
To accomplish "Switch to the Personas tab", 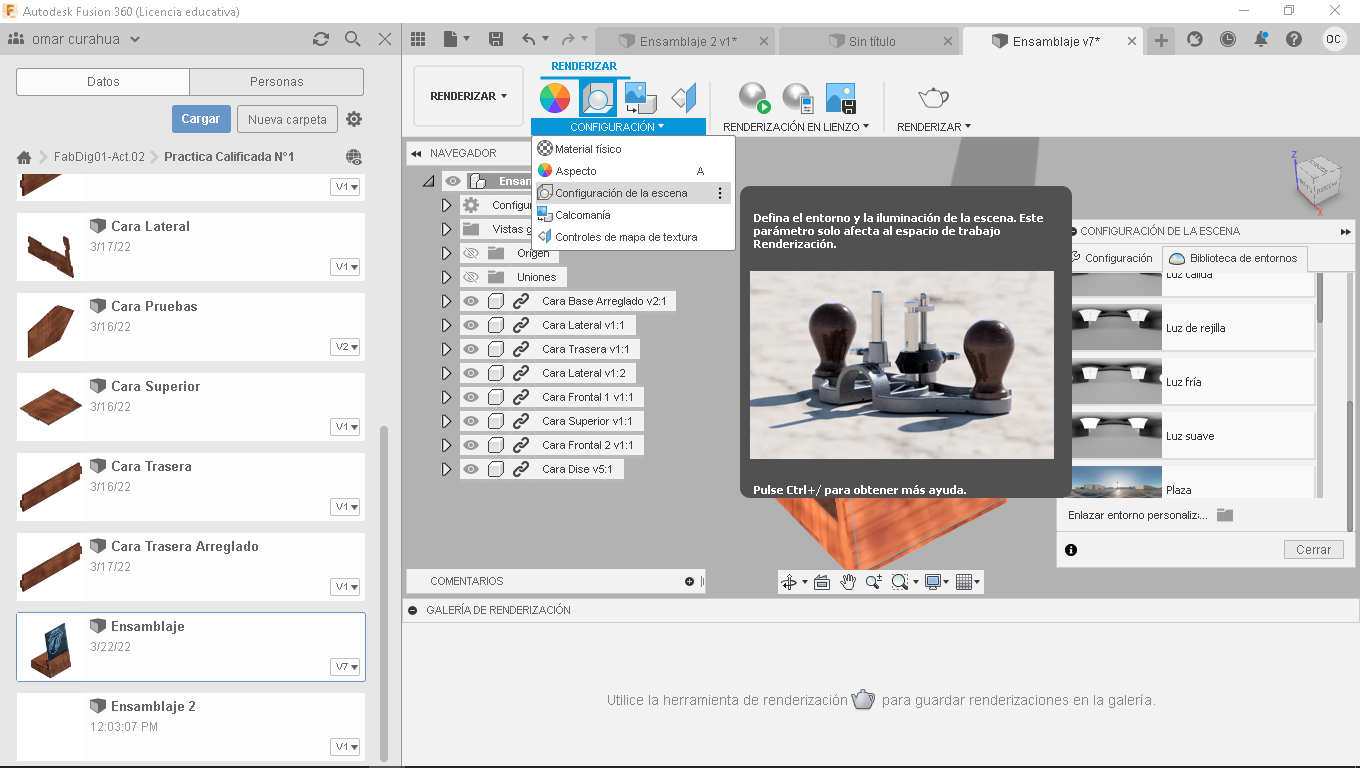I will [277, 82].
